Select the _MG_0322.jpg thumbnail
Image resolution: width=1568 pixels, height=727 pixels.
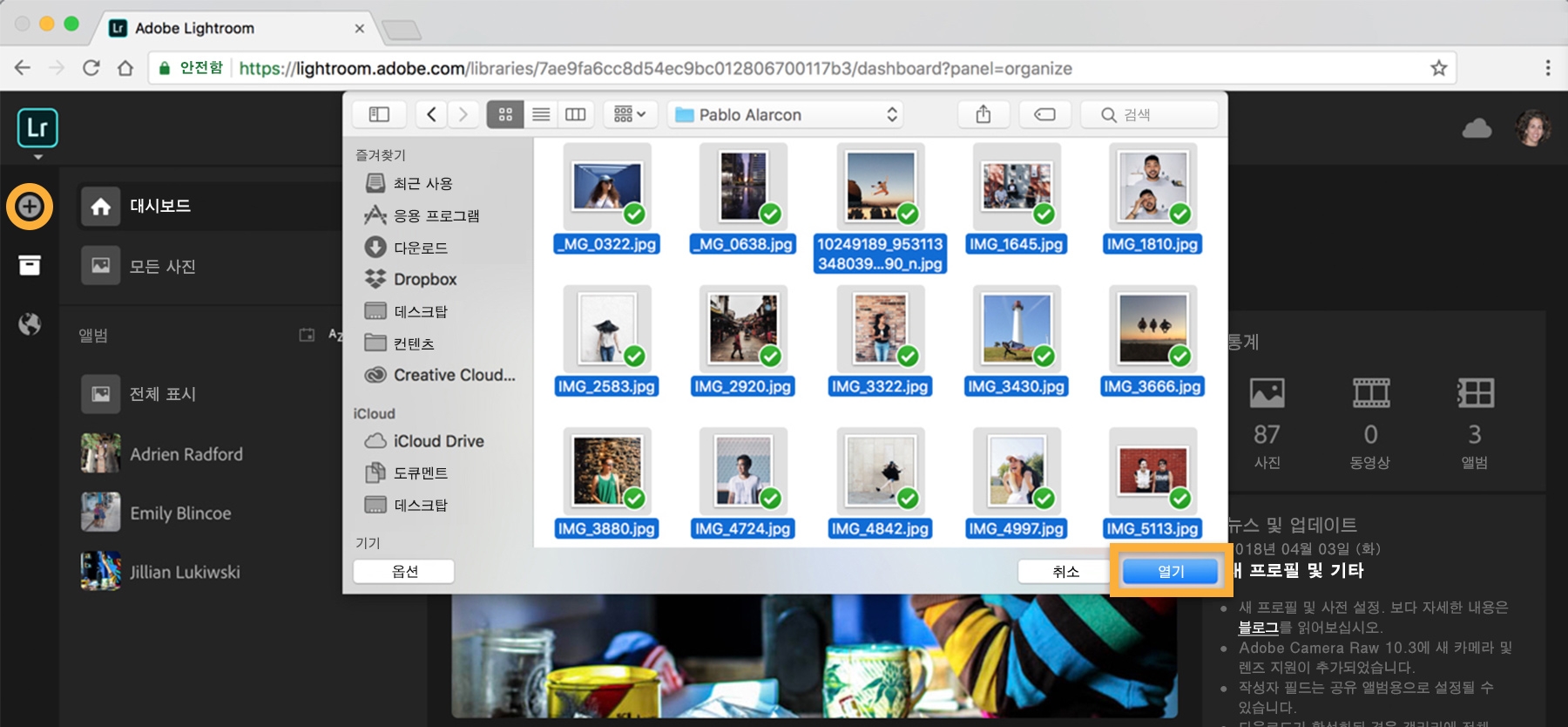[x=607, y=187]
